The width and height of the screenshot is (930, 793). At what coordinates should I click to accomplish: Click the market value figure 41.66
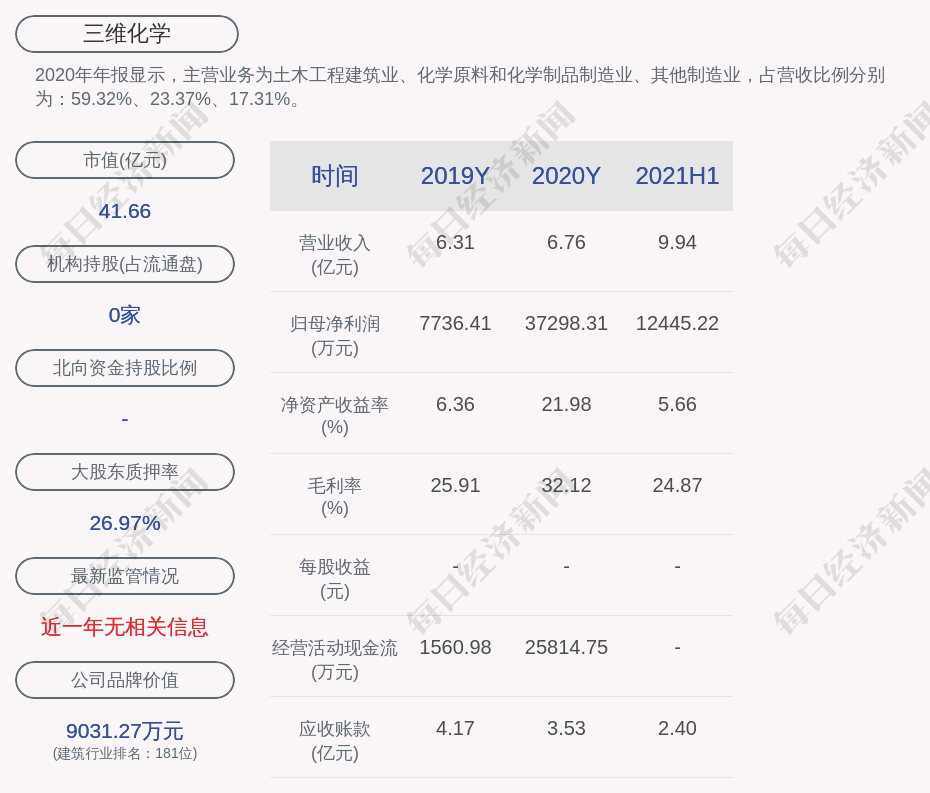point(125,211)
